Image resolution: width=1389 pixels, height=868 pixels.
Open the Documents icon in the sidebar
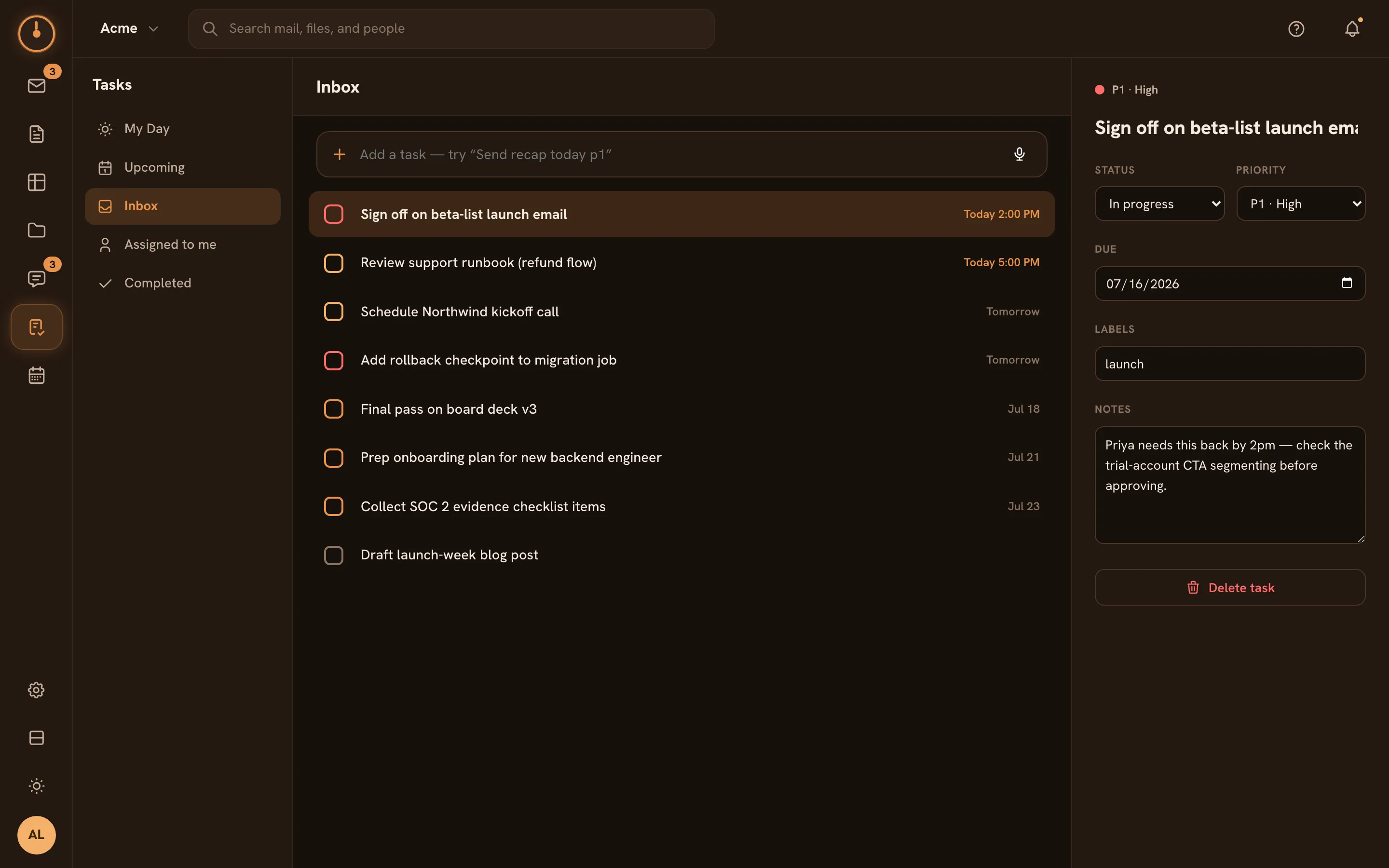(36, 134)
